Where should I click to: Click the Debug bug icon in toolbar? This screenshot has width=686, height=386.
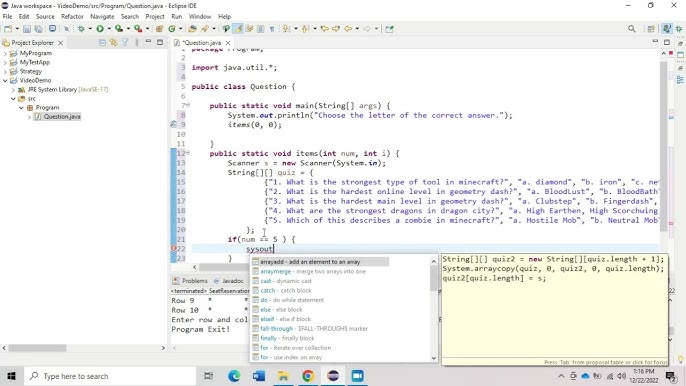point(81,29)
